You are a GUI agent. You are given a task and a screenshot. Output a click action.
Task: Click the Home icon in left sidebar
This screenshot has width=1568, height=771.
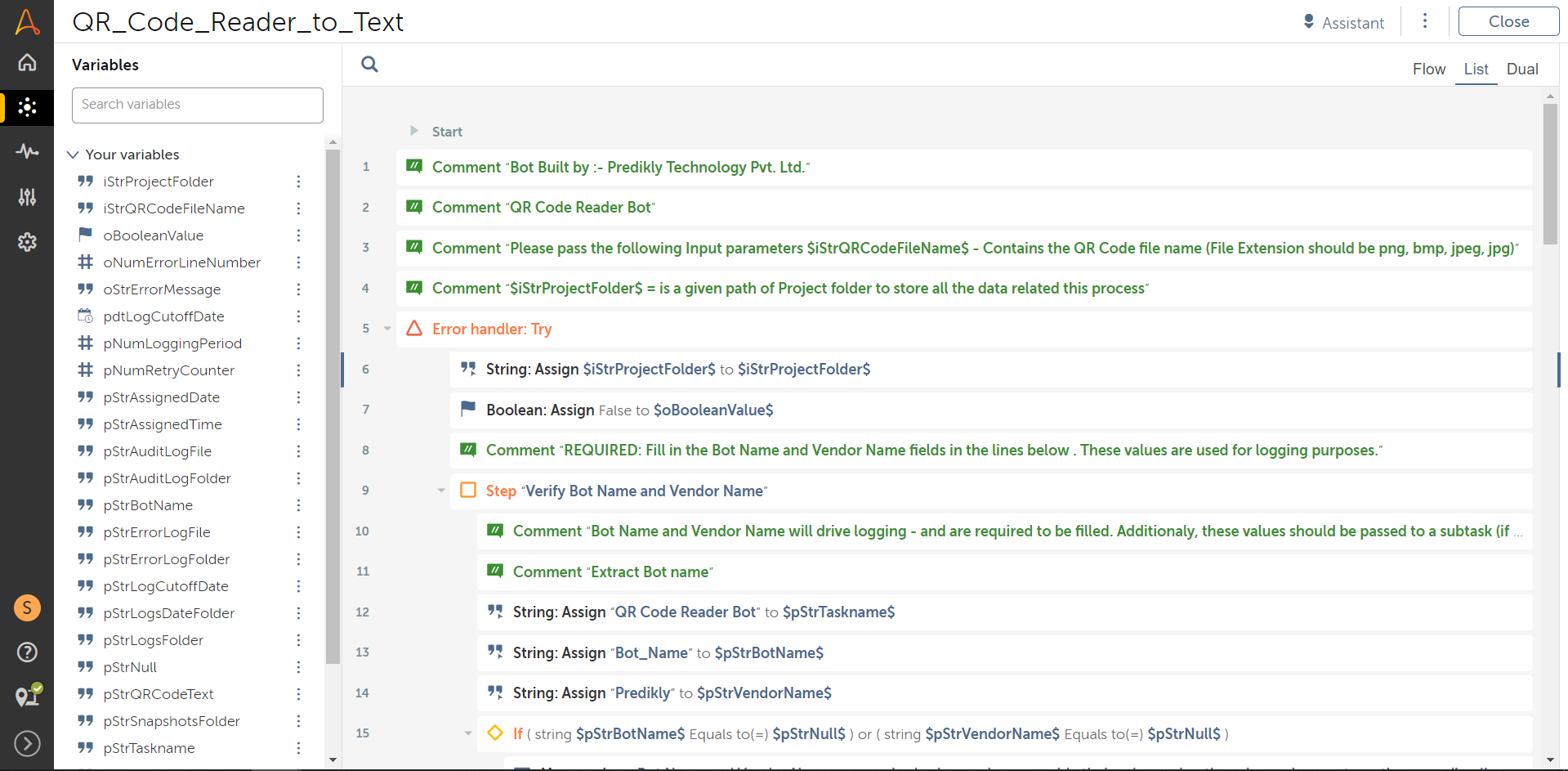pyautogui.click(x=27, y=63)
